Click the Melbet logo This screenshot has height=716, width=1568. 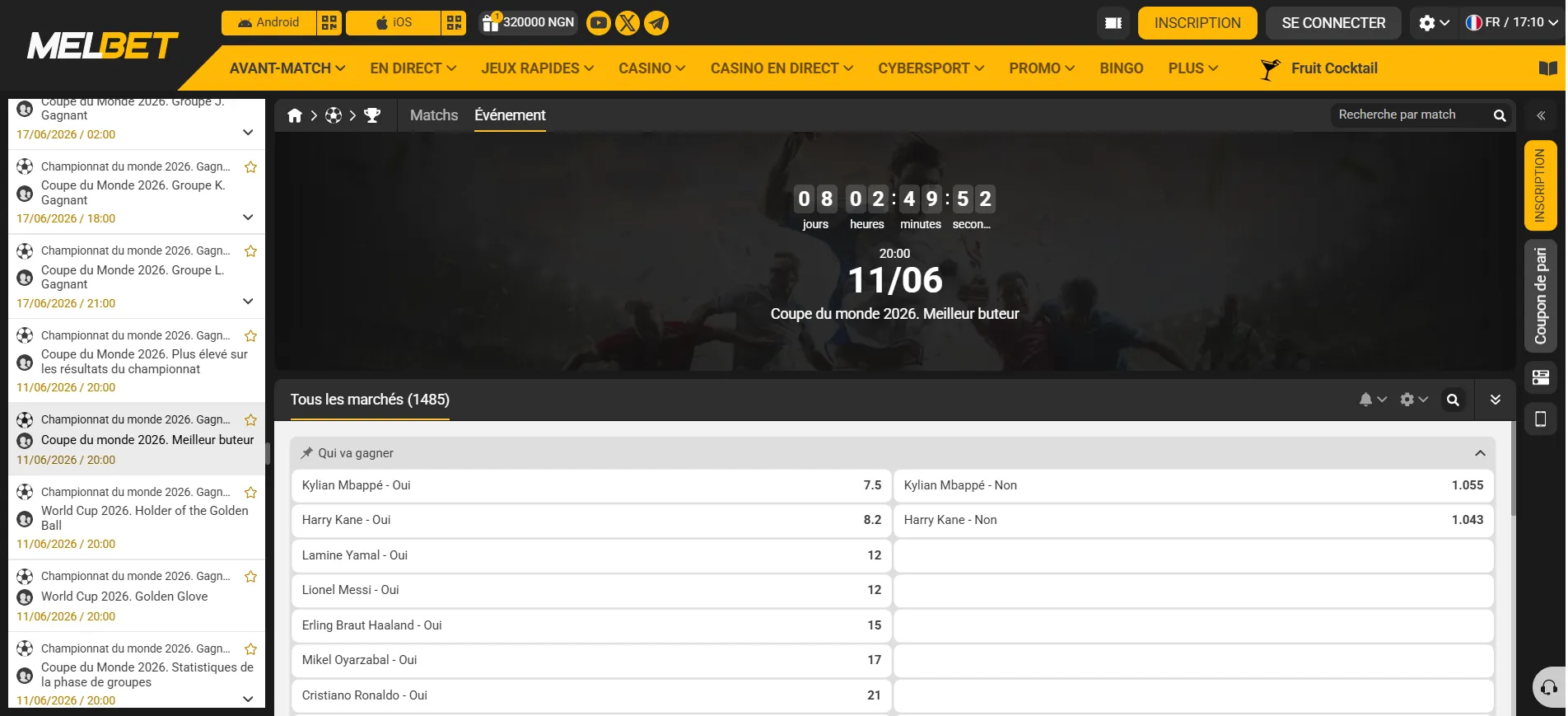pos(102,45)
